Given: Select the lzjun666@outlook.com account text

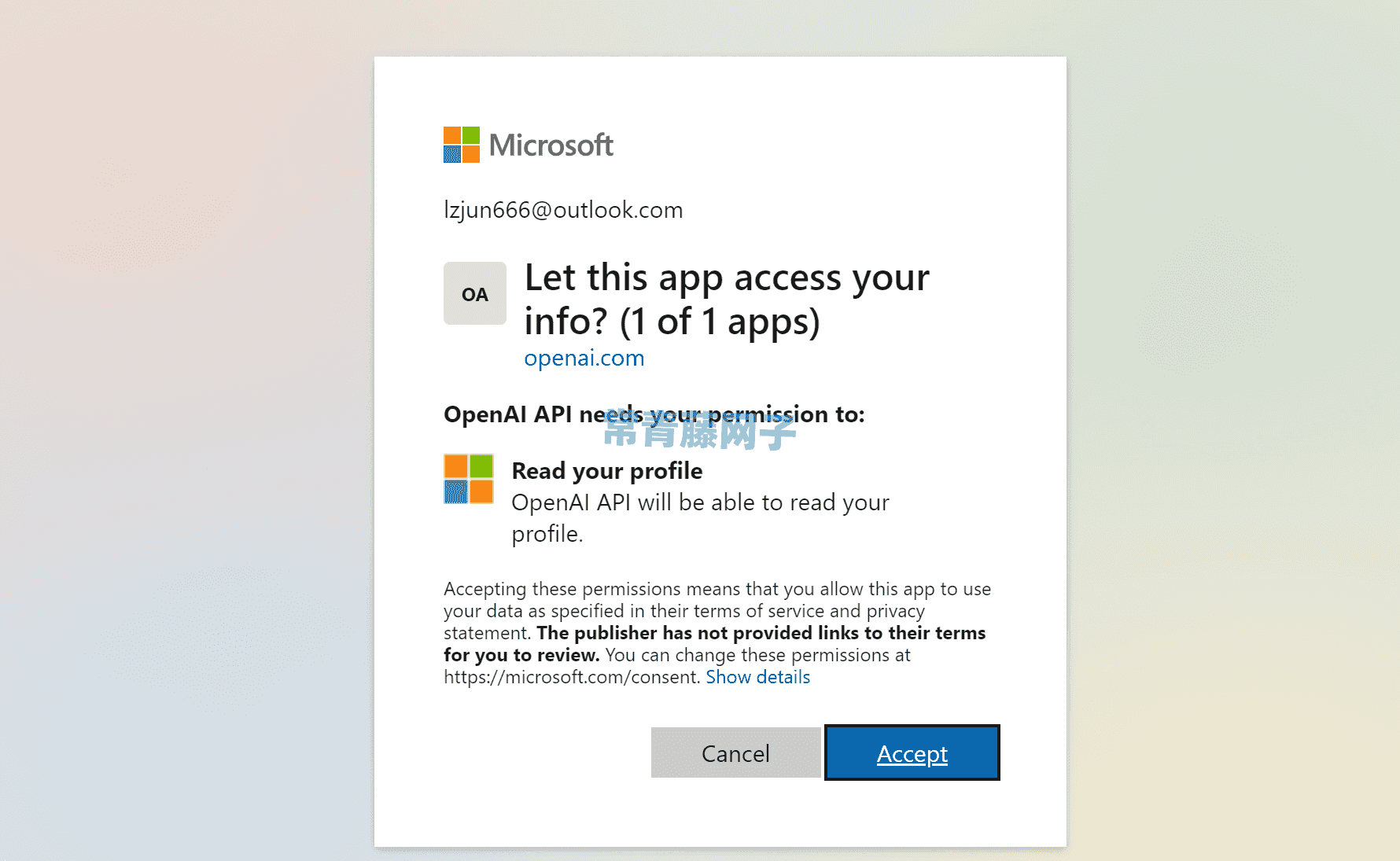Looking at the screenshot, I should (x=563, y=210).
